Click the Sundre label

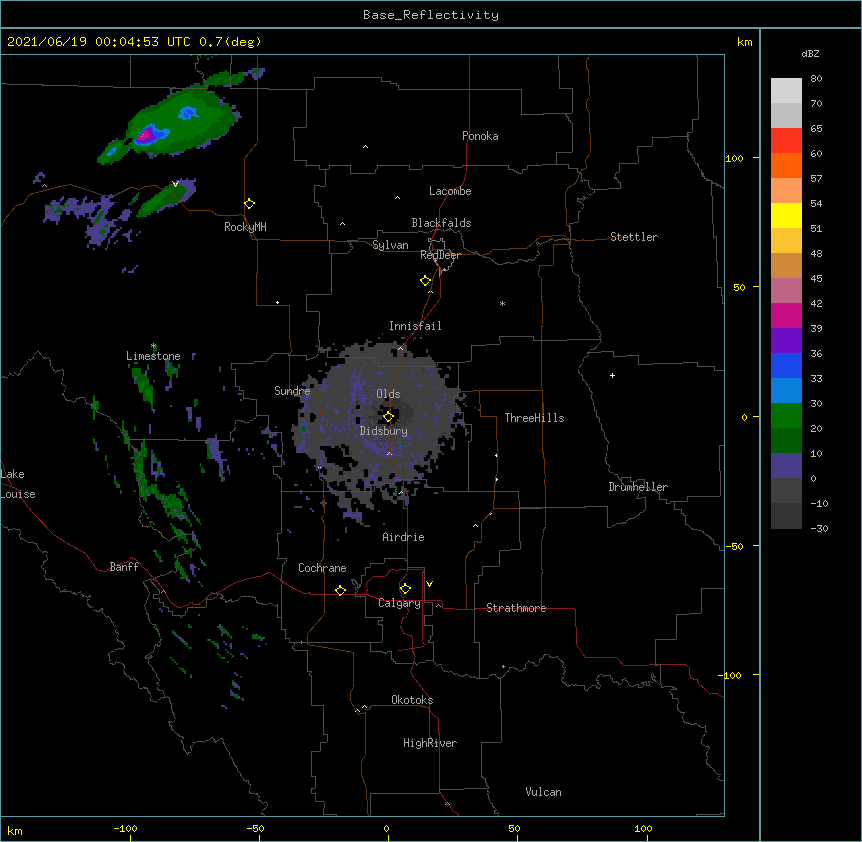(x=292, y=391)
